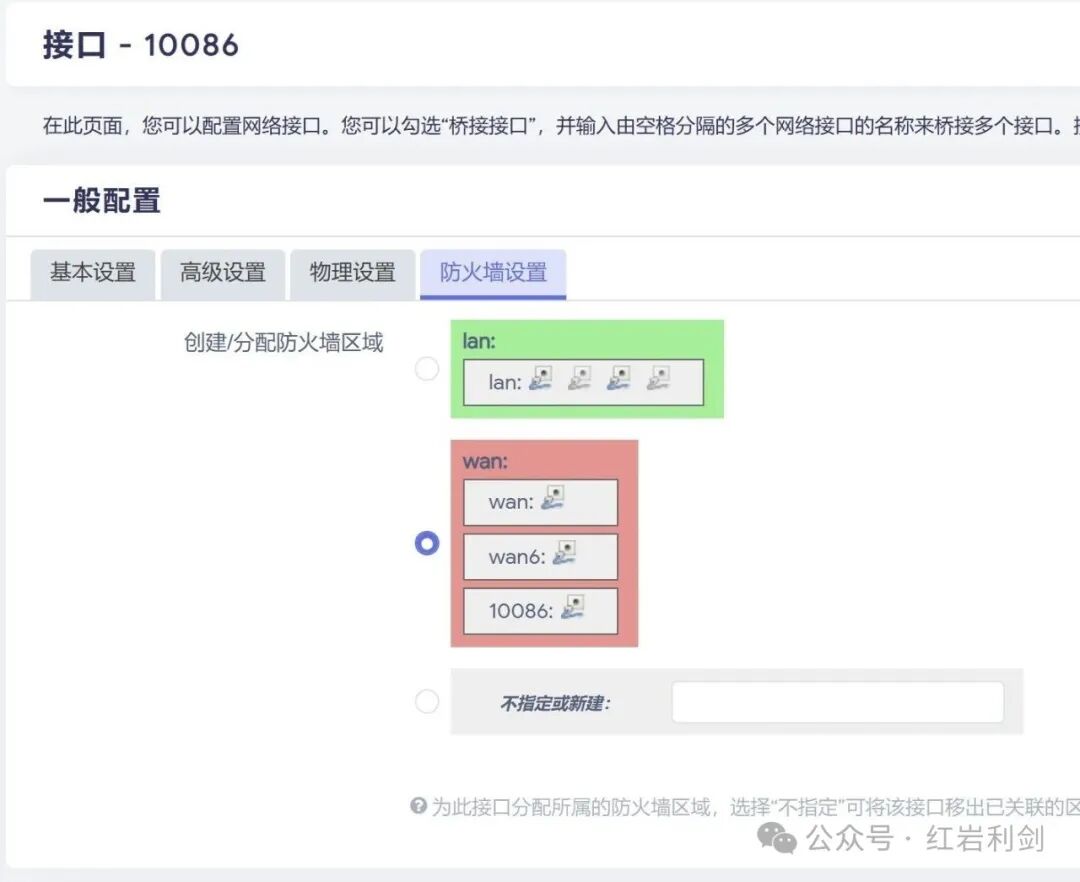The width and height of the screenshot is (1080, 882).
Task: Click the interface icon beside wan6:
Action: pyautogui.click(x=565, y=553)
